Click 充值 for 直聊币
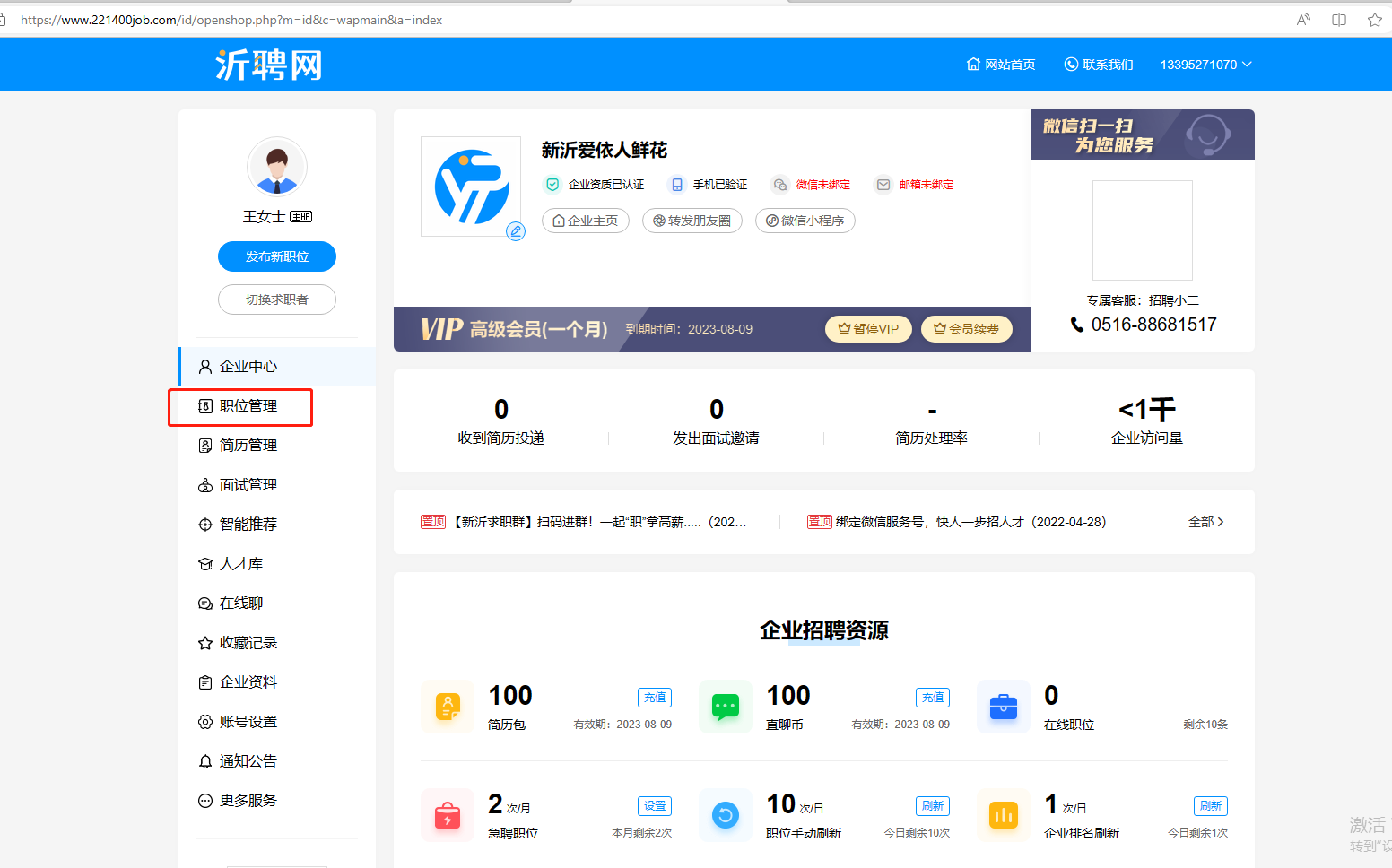Viewport: 1392px width, 868px height. point(933,698)
